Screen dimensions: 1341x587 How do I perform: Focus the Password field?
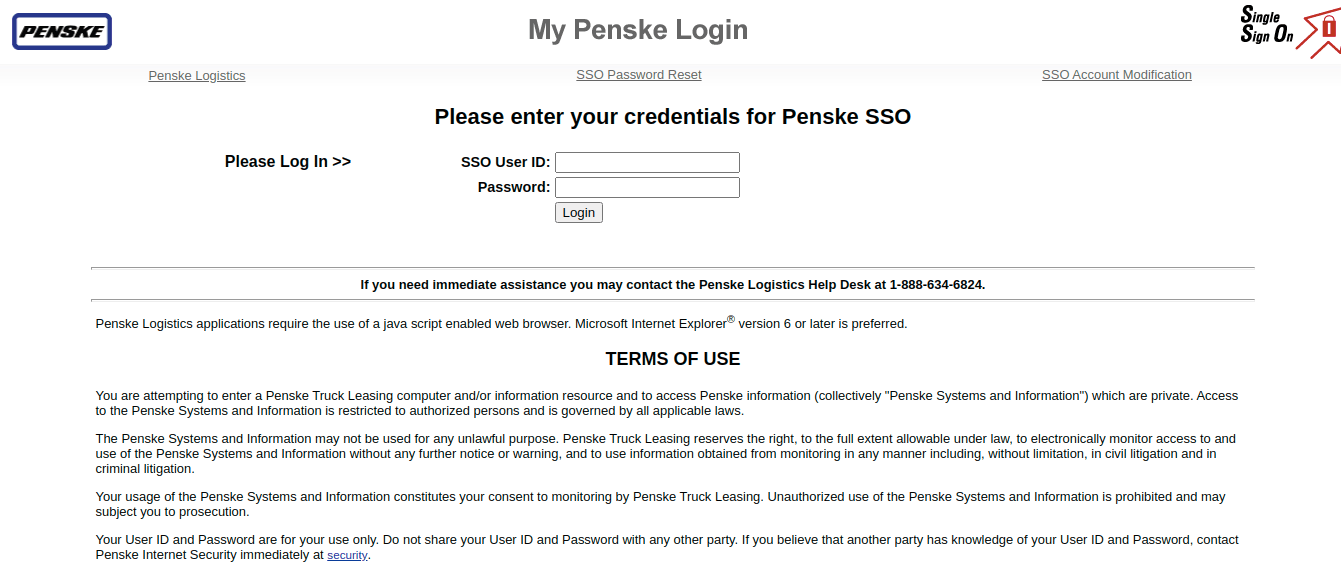(x=647, y=187)
